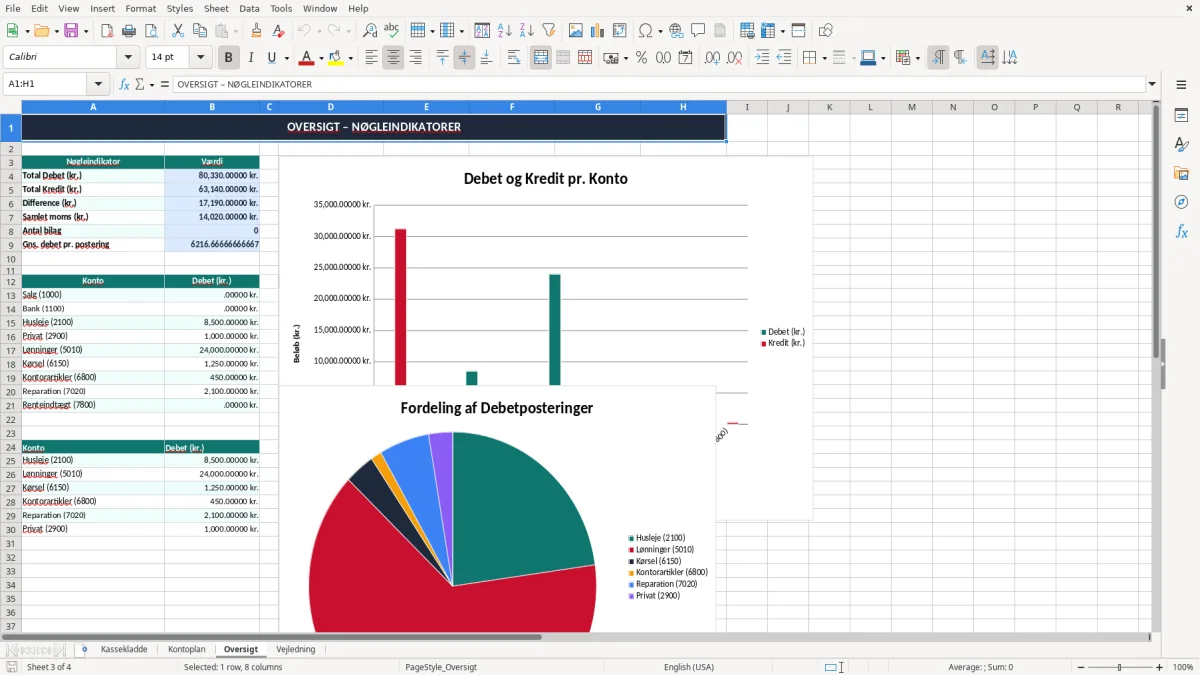1200x675 pixels.
Task: Click the Clear Direct Formatting icon
Action: (279, 31)
